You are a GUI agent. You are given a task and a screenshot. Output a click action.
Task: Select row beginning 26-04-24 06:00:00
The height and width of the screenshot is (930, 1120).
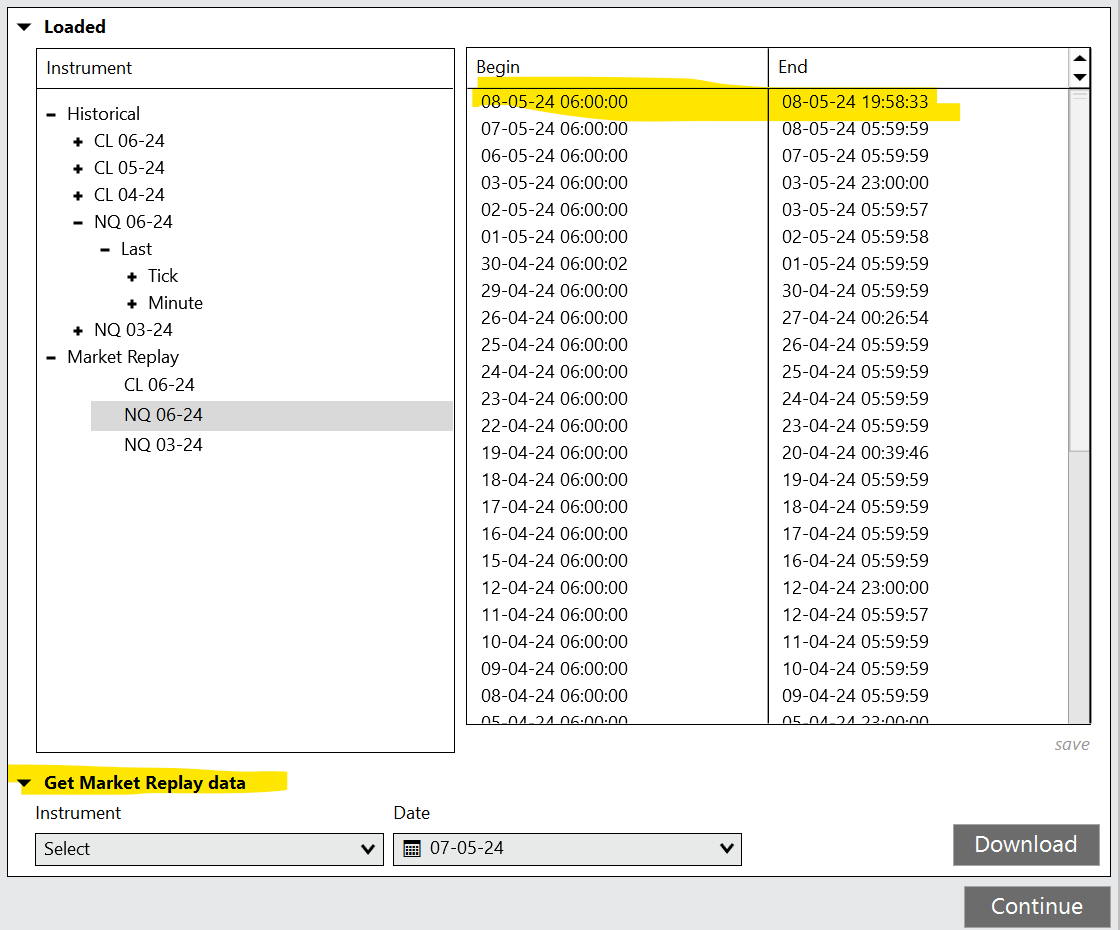point(768,319)
